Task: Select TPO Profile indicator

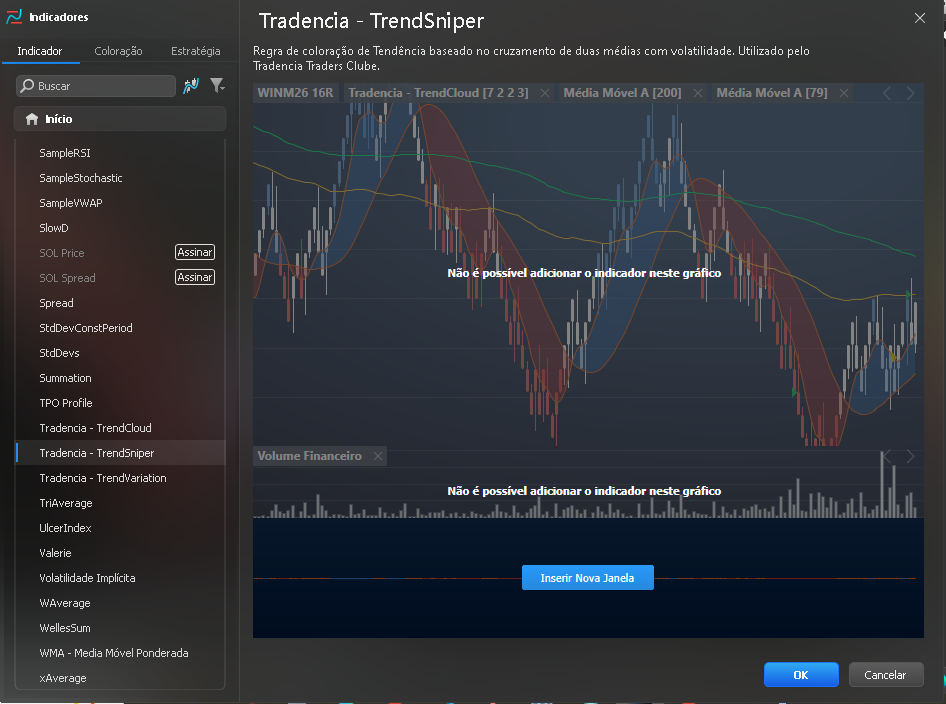Action: [x=120, y=403]
